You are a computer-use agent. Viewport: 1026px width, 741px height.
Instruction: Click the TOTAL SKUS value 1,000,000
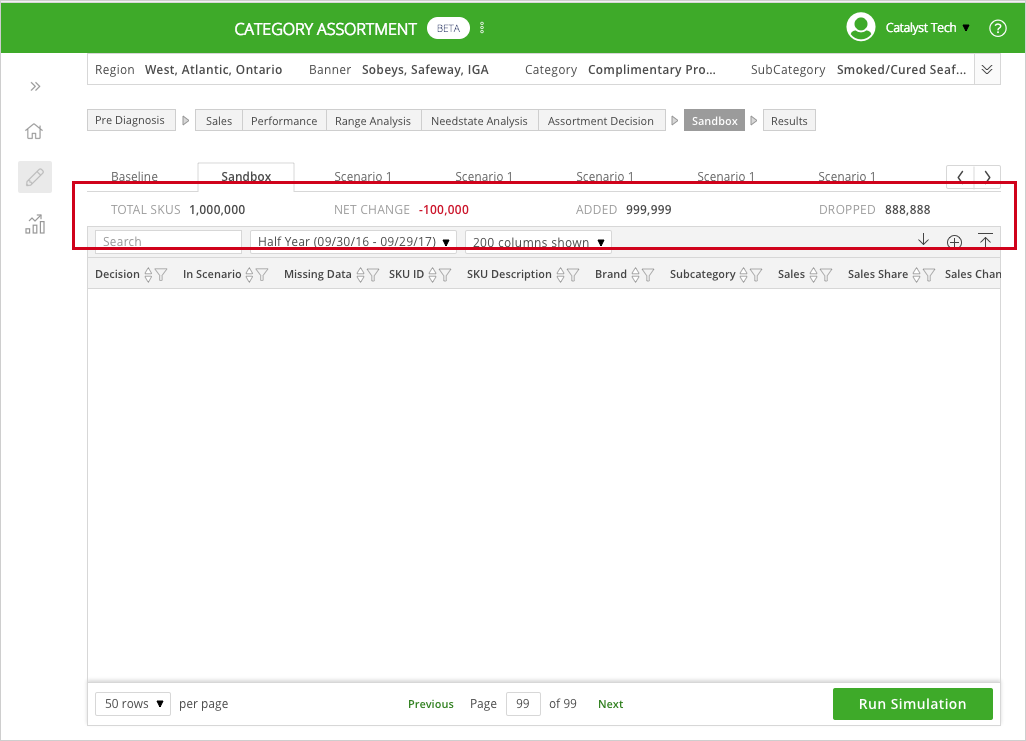coord(217,209)
